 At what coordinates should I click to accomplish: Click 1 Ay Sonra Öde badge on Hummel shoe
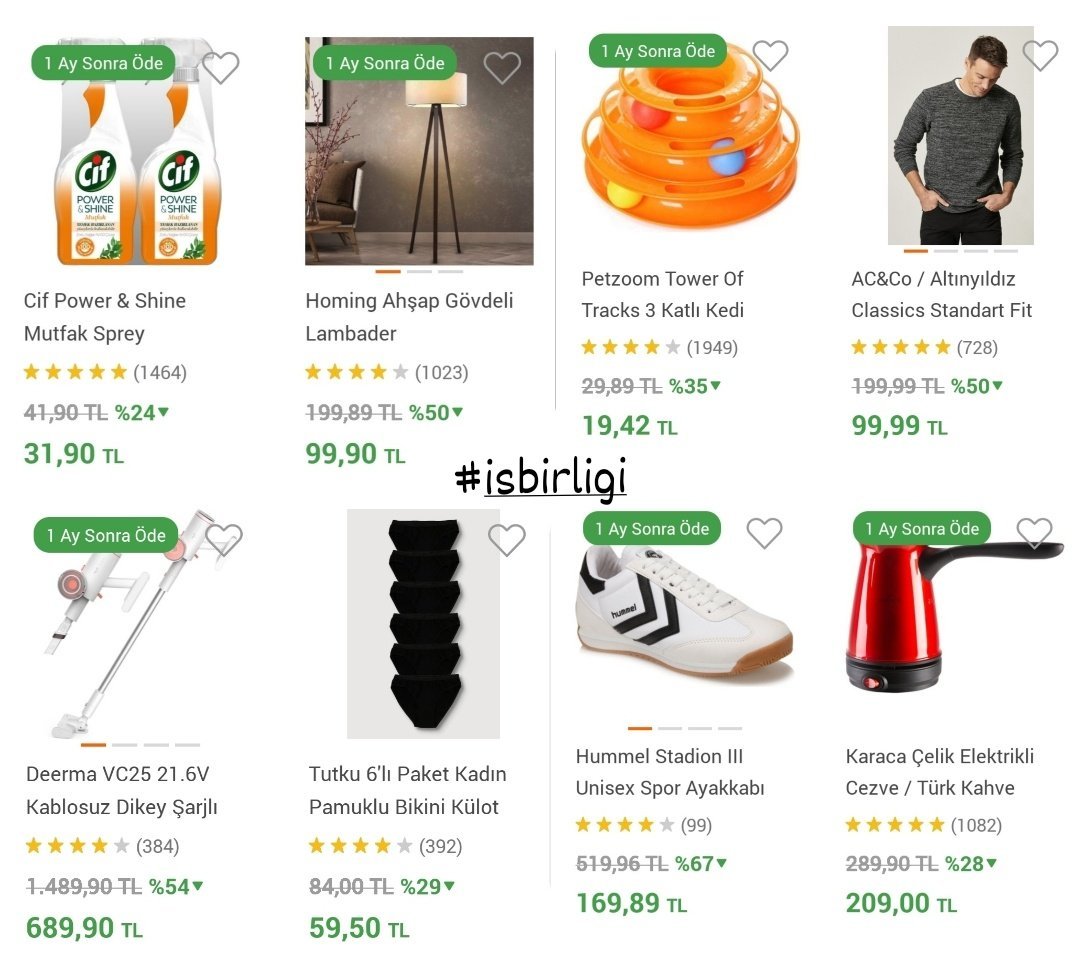click(652, 528)
